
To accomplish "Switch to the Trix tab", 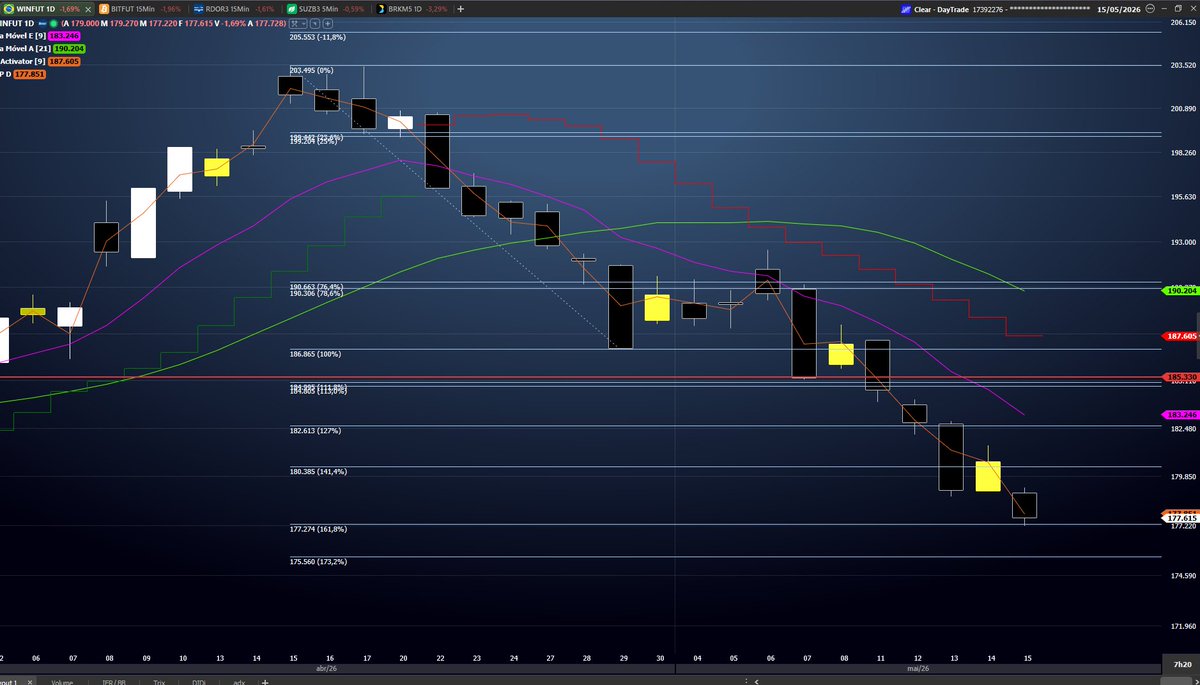I will tap(160, 681).
